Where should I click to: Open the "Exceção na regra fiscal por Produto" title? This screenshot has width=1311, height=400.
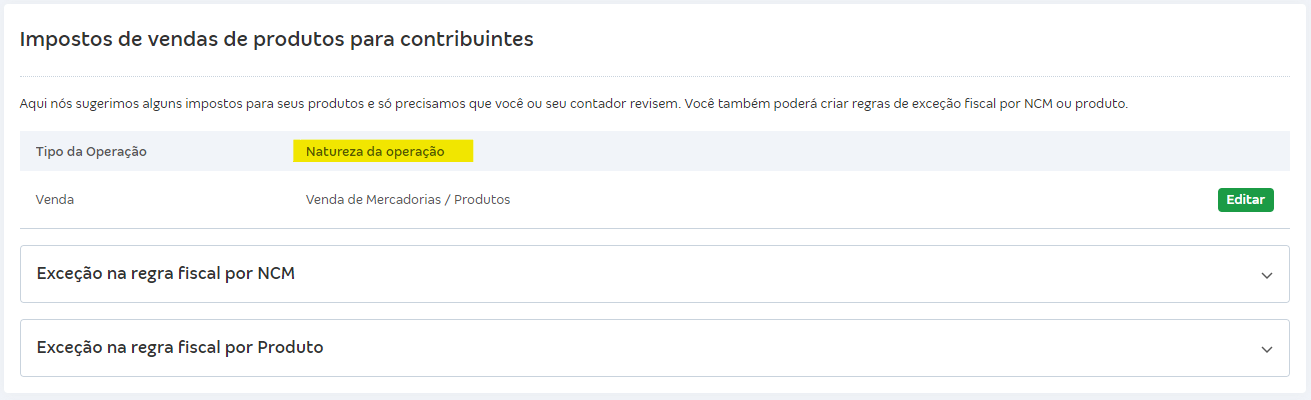coord(179,347)
